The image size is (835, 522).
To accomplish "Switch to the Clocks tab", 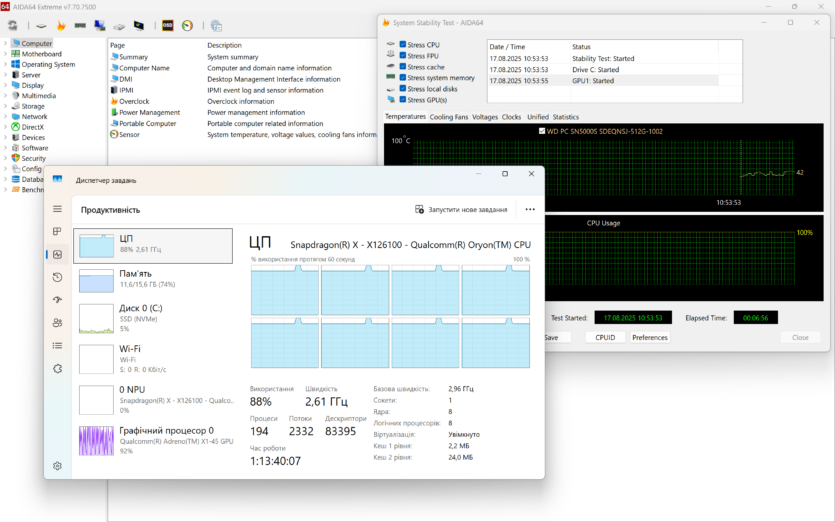I will (x=511, y=117).
